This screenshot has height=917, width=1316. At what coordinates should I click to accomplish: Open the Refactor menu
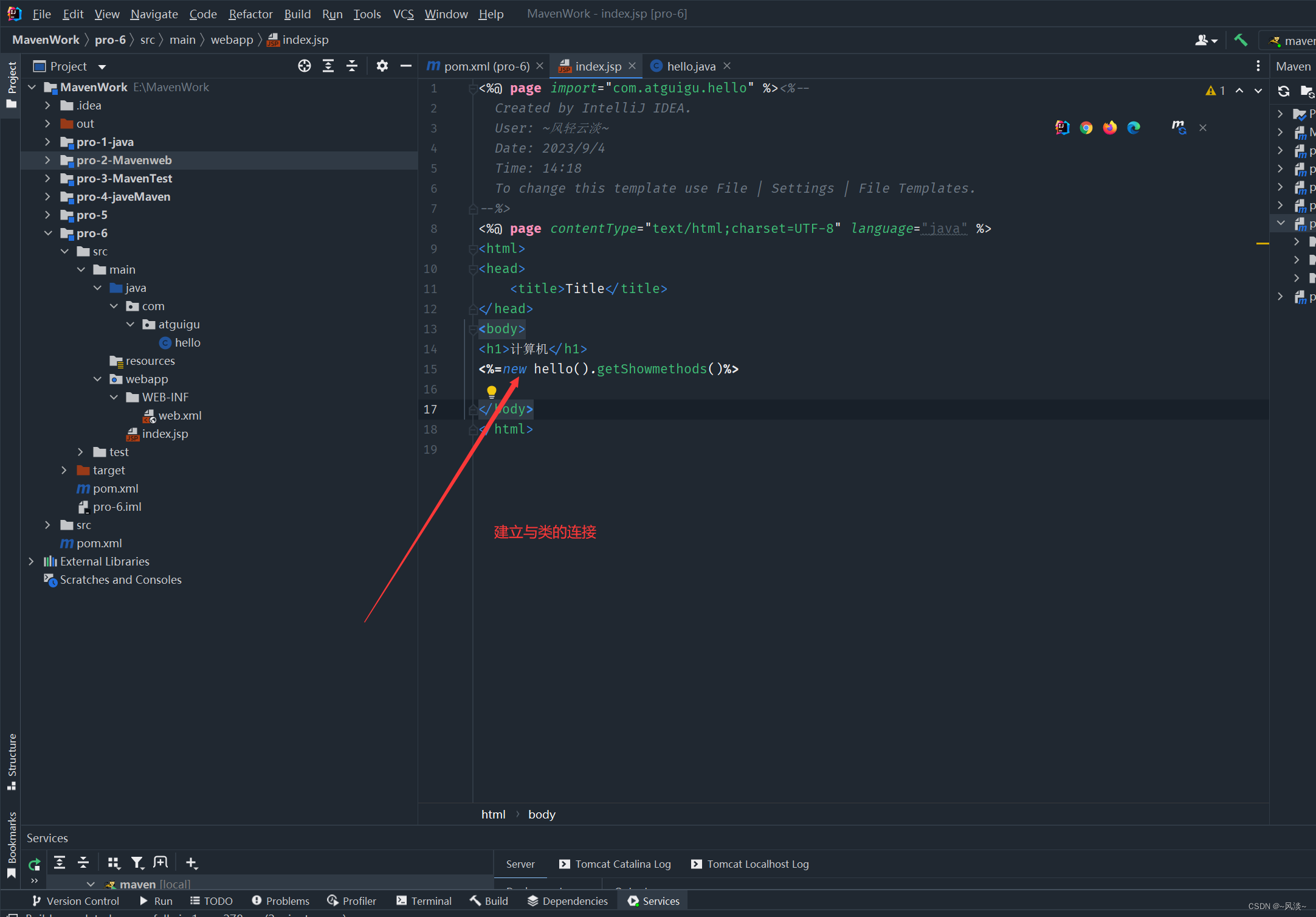tap(250, 13)
